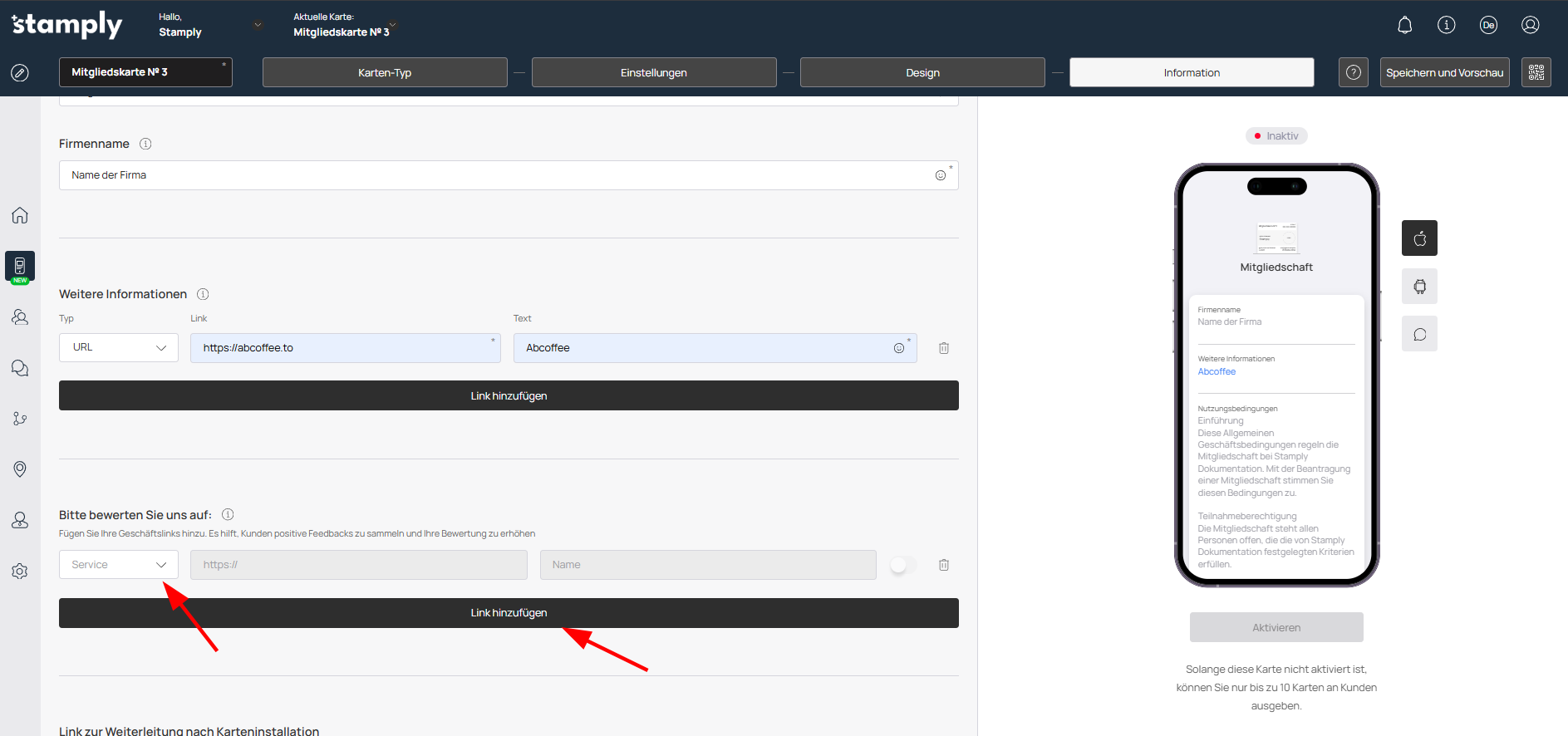Switch preview to Apple device
The width and height of the screenshot is (1568, 736).
tap(1419, 238)
